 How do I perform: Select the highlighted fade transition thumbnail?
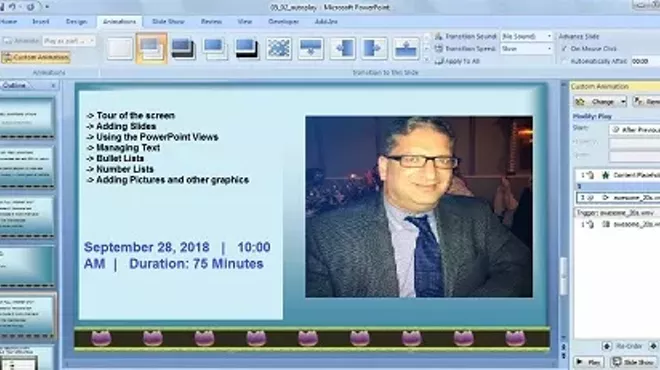pyautogui.click(x=152, y=48)
